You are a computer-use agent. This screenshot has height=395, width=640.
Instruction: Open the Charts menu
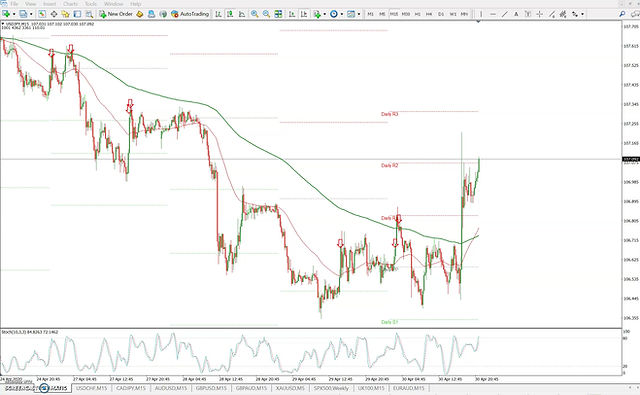coord(70,4)
